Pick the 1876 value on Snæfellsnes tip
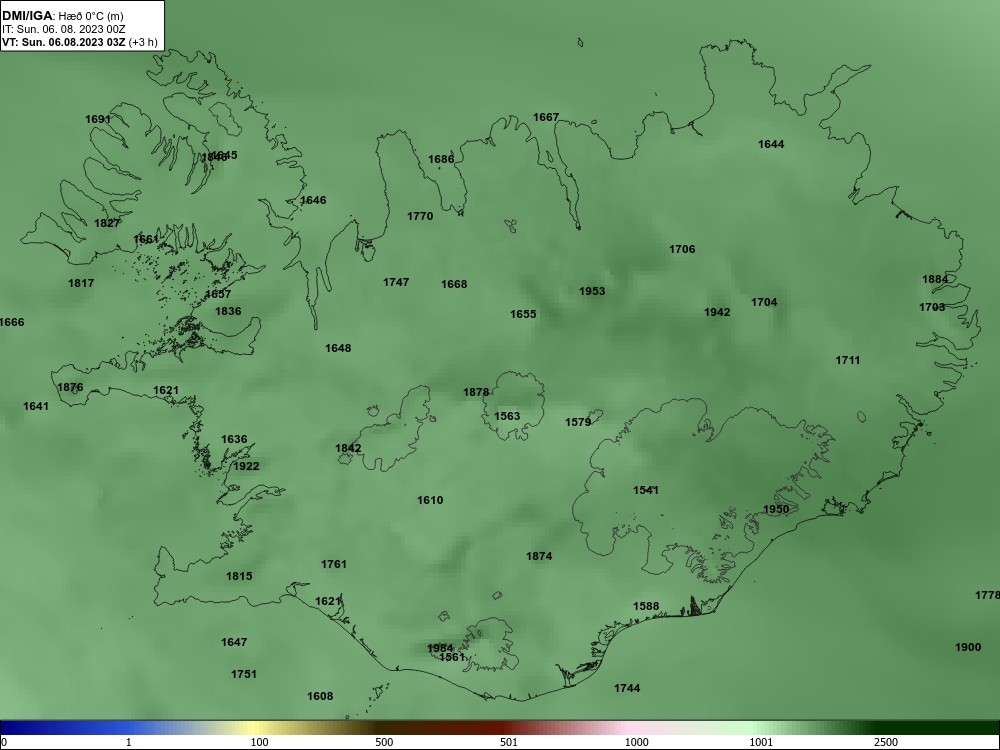 click(x=70, y=387)
